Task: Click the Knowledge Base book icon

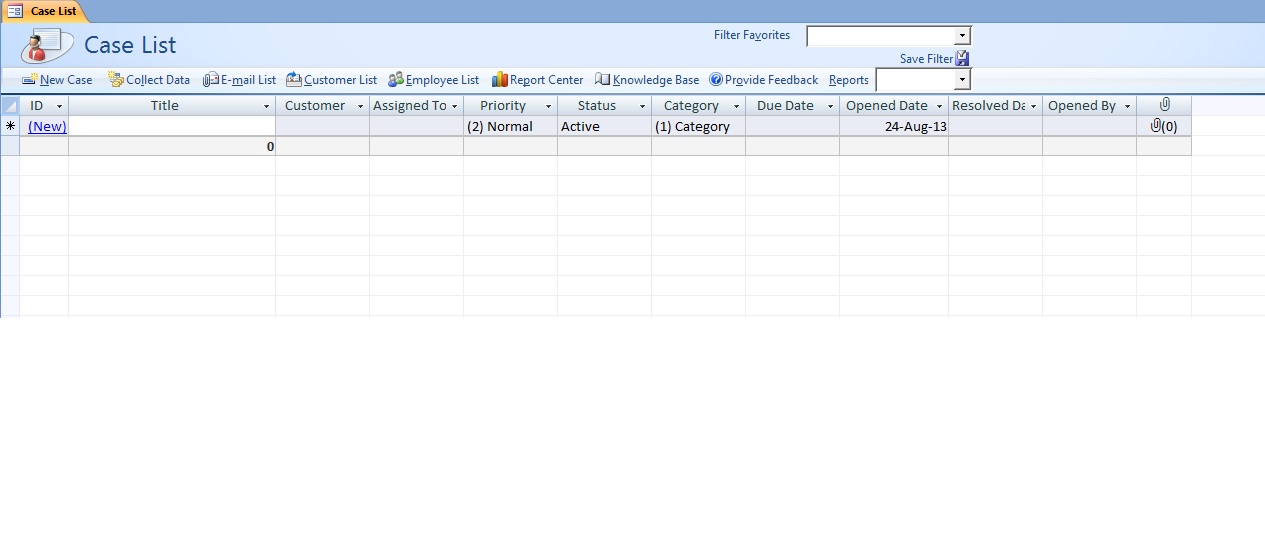Action: [602, 80]
